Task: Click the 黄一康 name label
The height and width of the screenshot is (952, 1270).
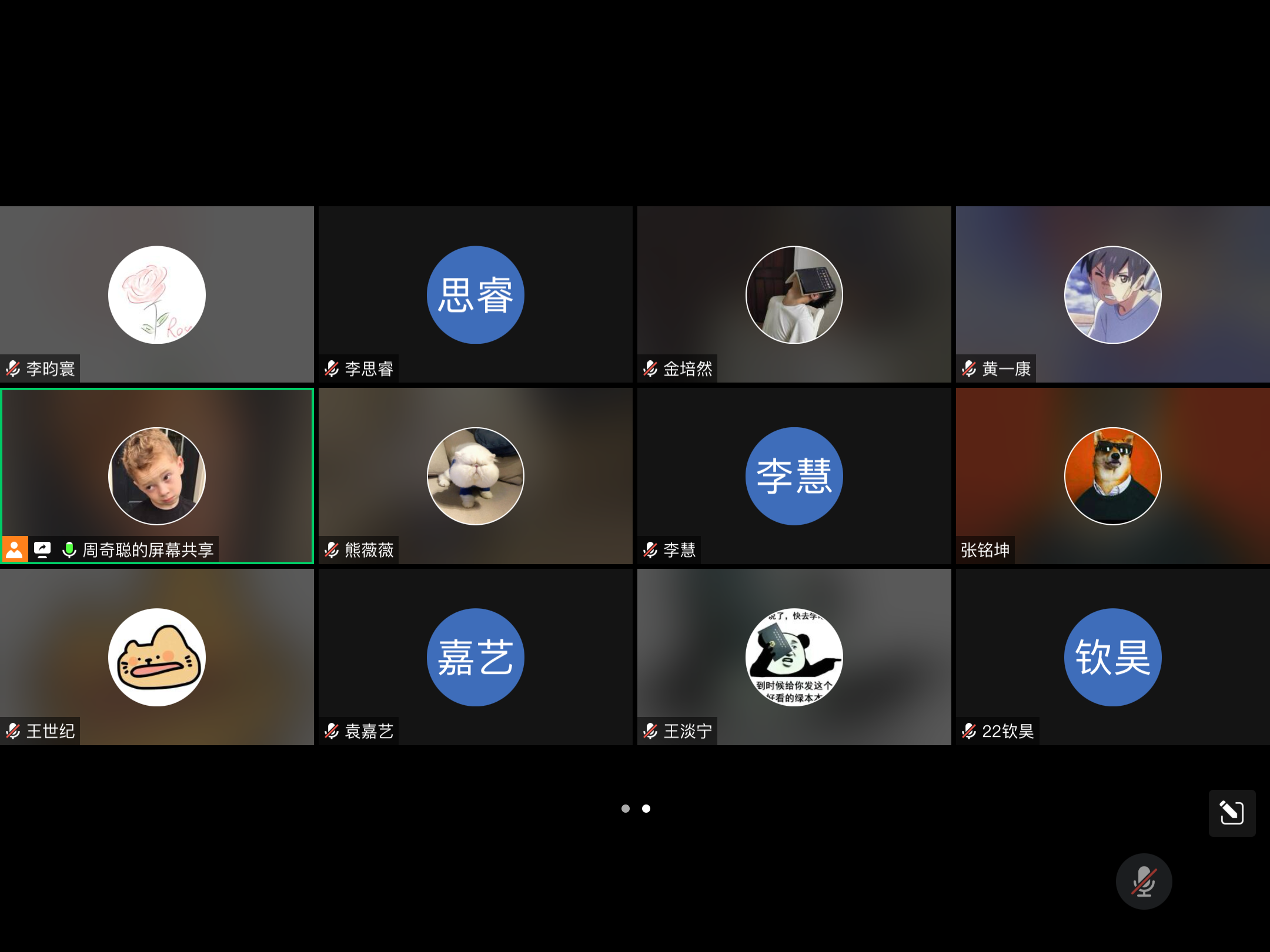Action: click(1006, 369)
